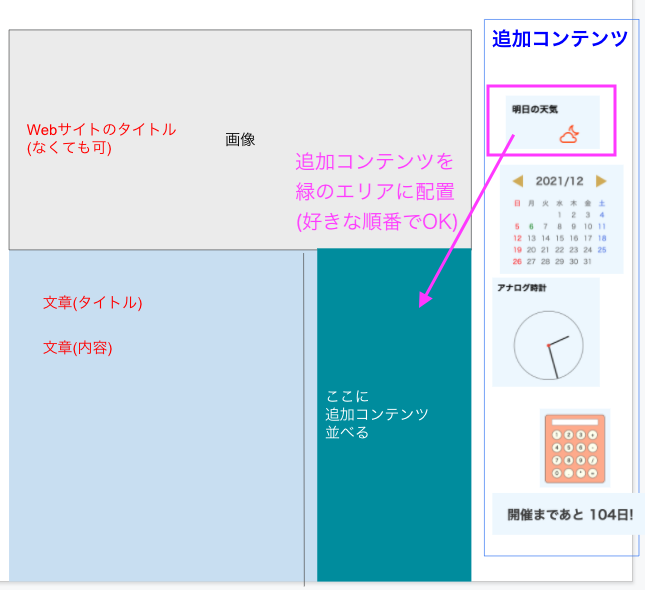Click the calendar next month arrow
Viewport: 645px width, 590px height.
coord(601,181)
